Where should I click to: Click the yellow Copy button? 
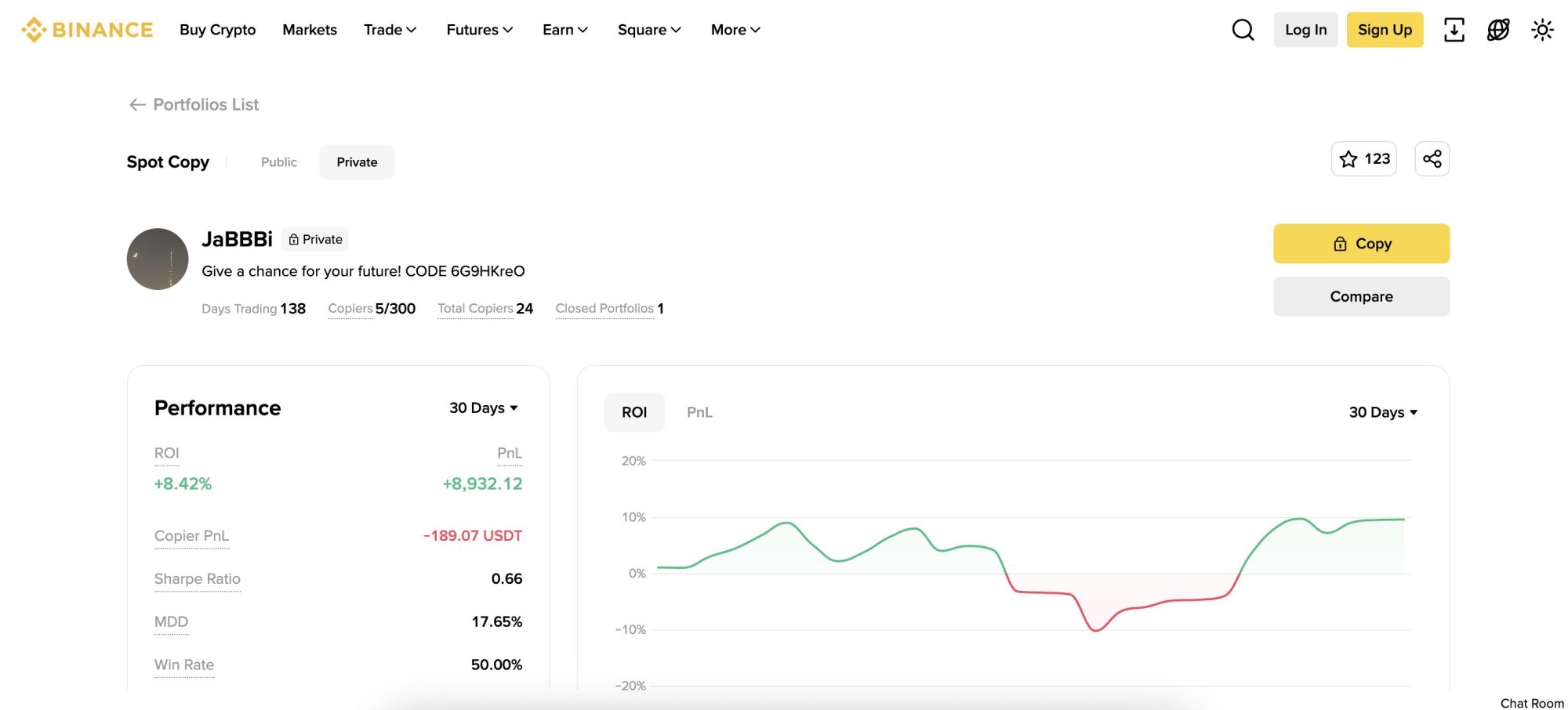[x=1361, y=243]
